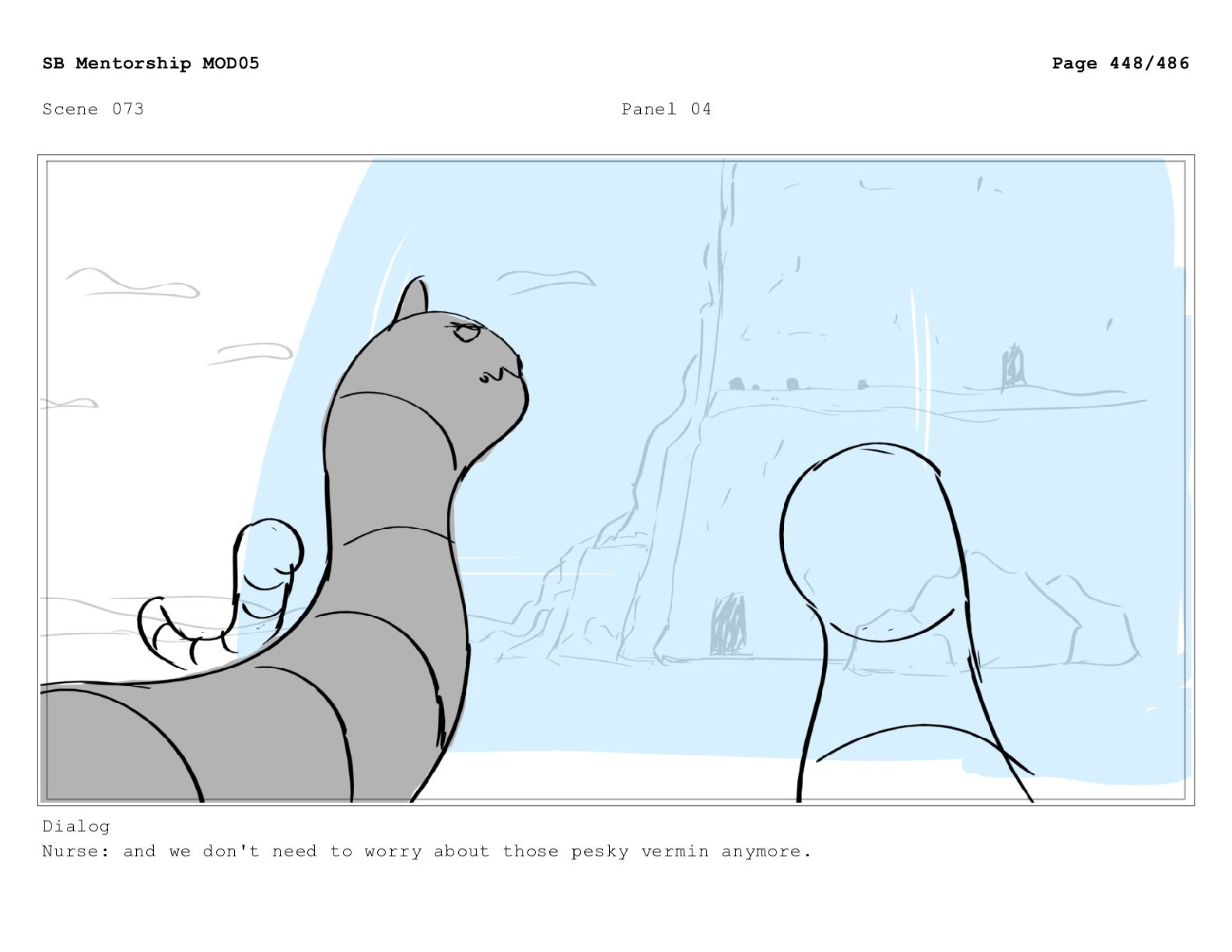Click the 'Dialog' heading
Viewport: 1232px width, 952px height.
click(x=76, y=826)
